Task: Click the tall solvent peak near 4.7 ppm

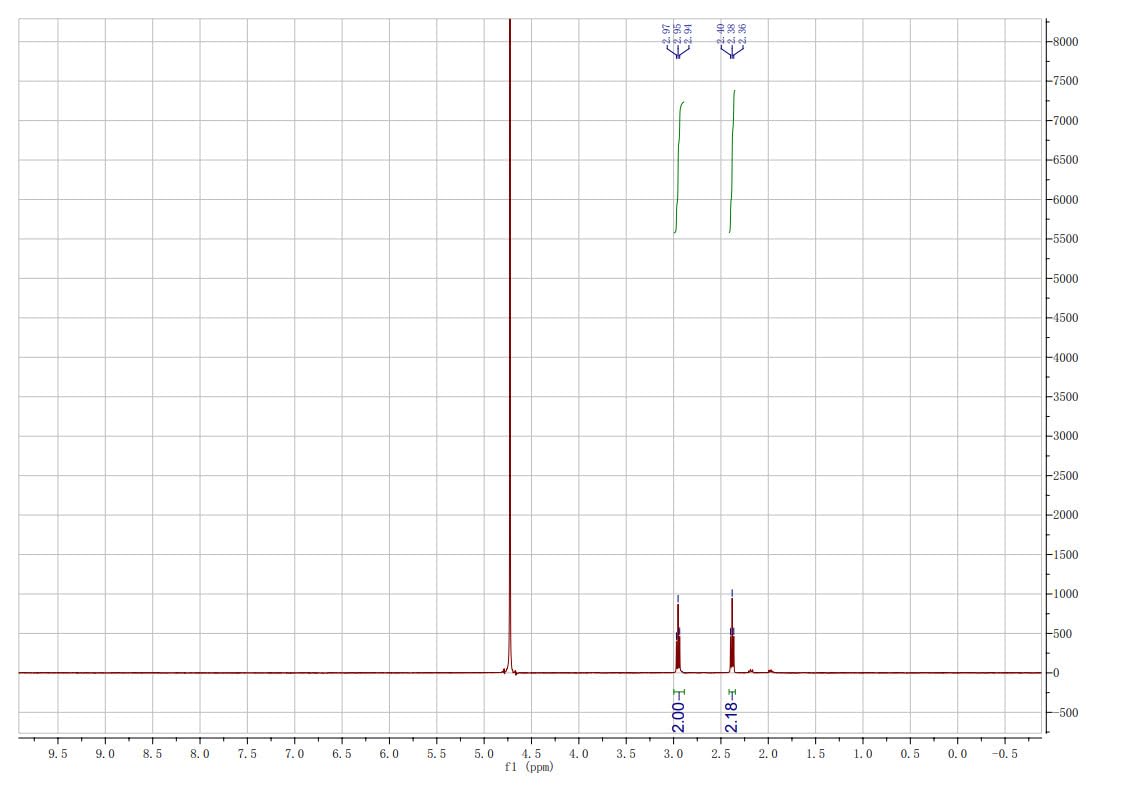Action: click(510, 344)
